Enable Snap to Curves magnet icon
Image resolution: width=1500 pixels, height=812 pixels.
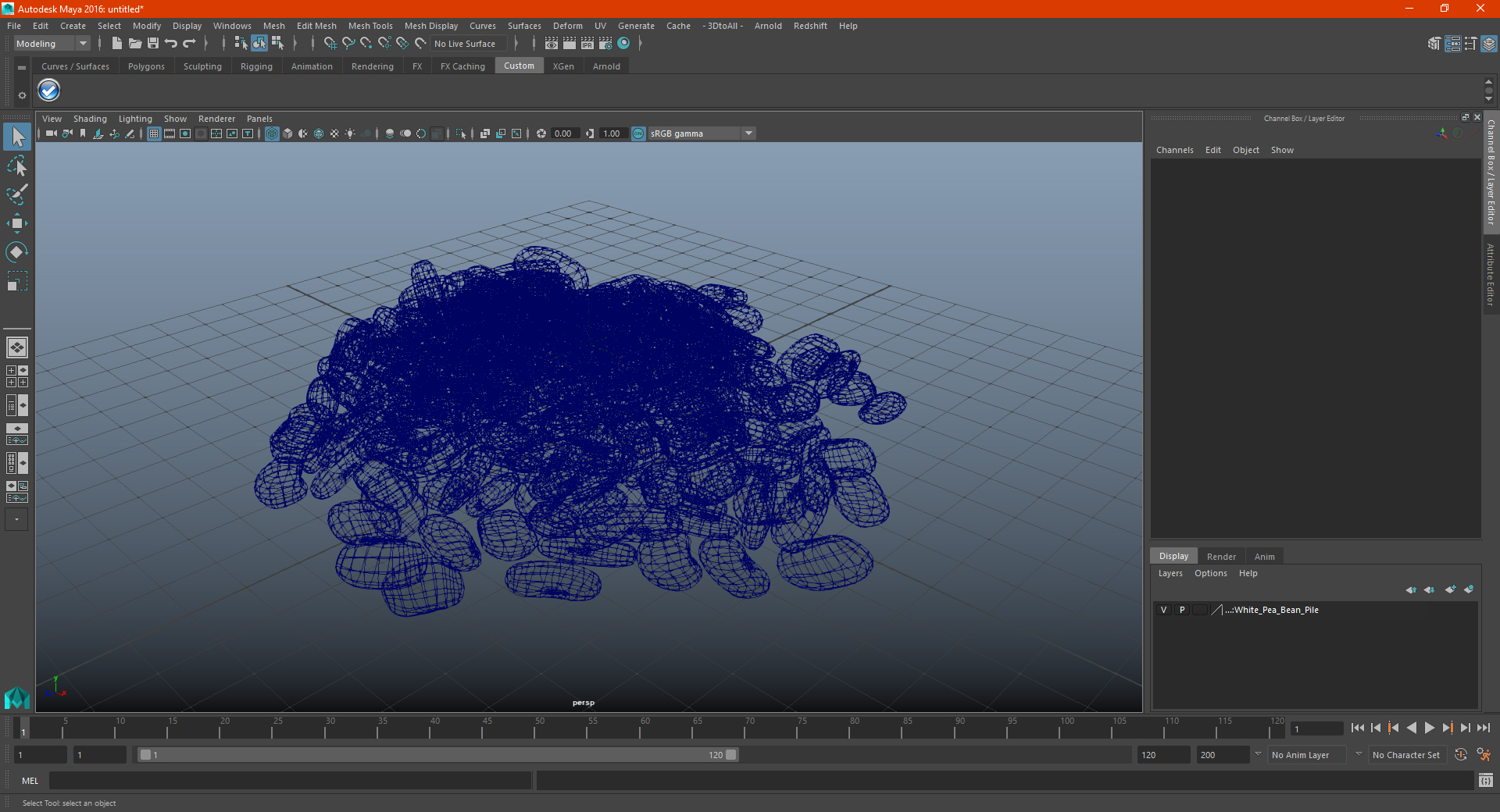(x=348, y=44)
